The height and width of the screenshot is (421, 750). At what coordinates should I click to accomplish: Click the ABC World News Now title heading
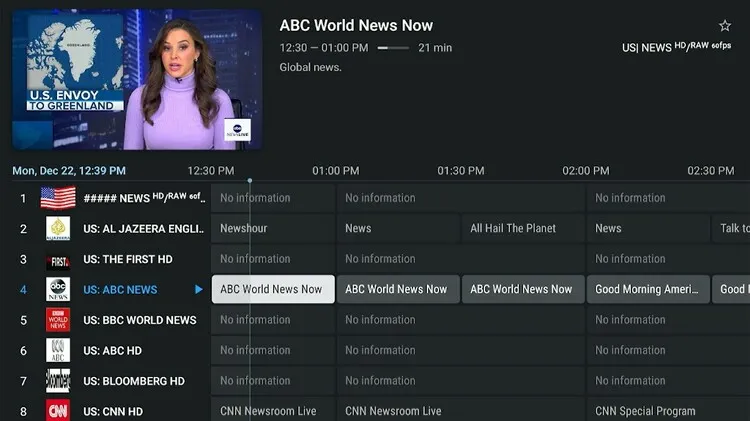tap(356, 25)
